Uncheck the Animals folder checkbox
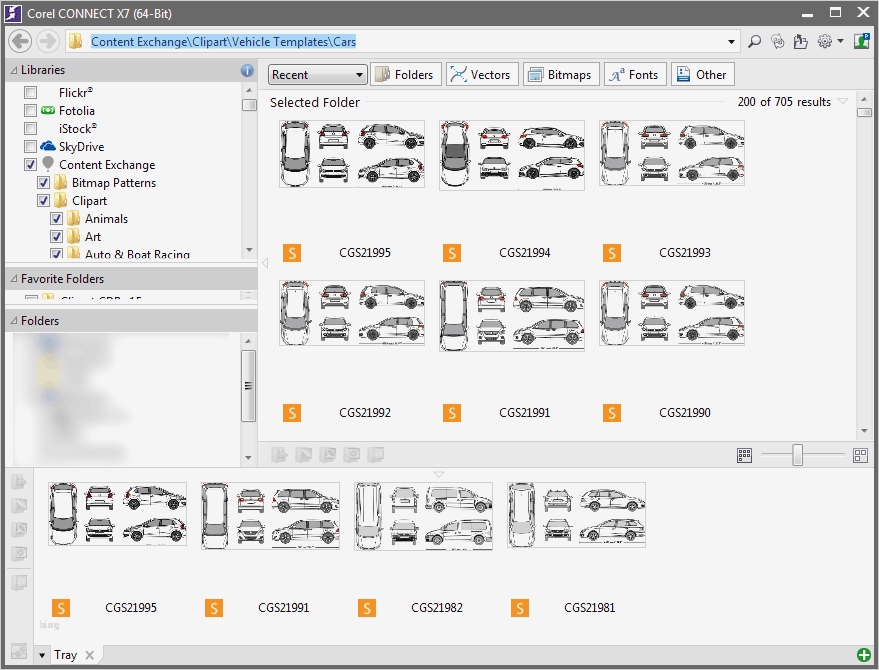Screen dimensions: 879x670 pyautogui.click(x=56, y=219)
